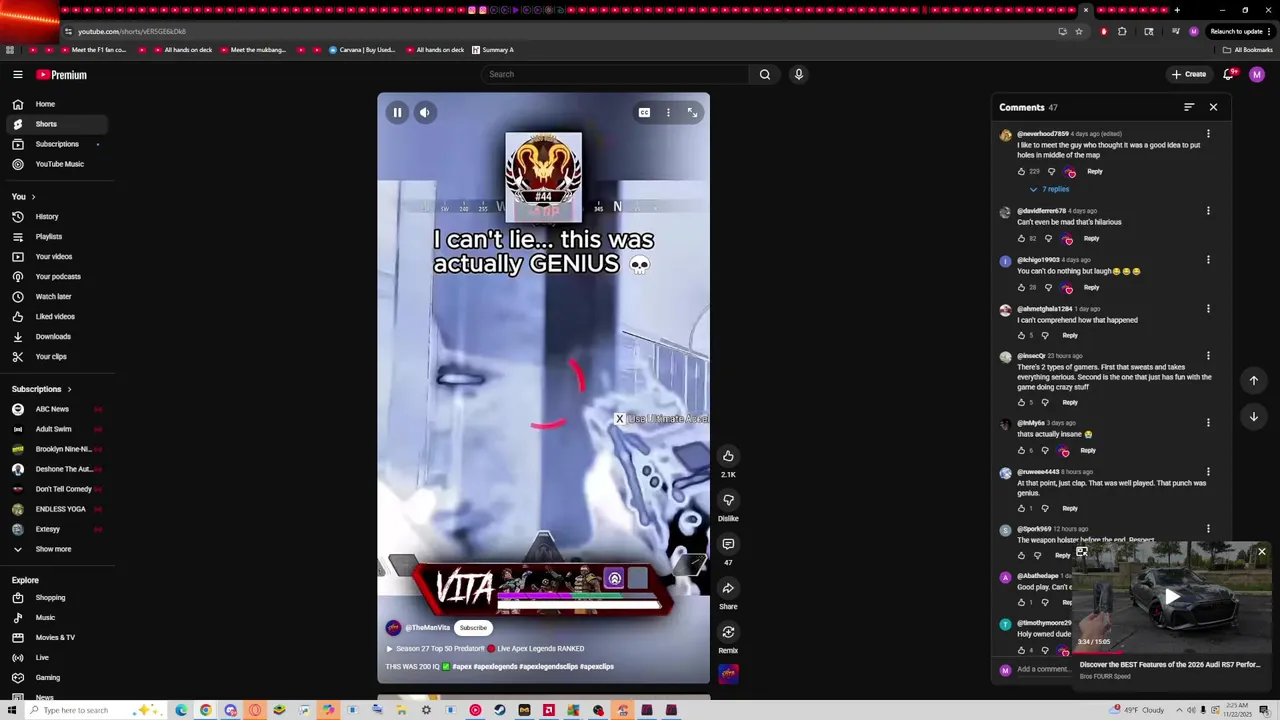The height and width of the screenshot is (720, 1280).
Task: Remix this Short
Action: click(728, 632)
